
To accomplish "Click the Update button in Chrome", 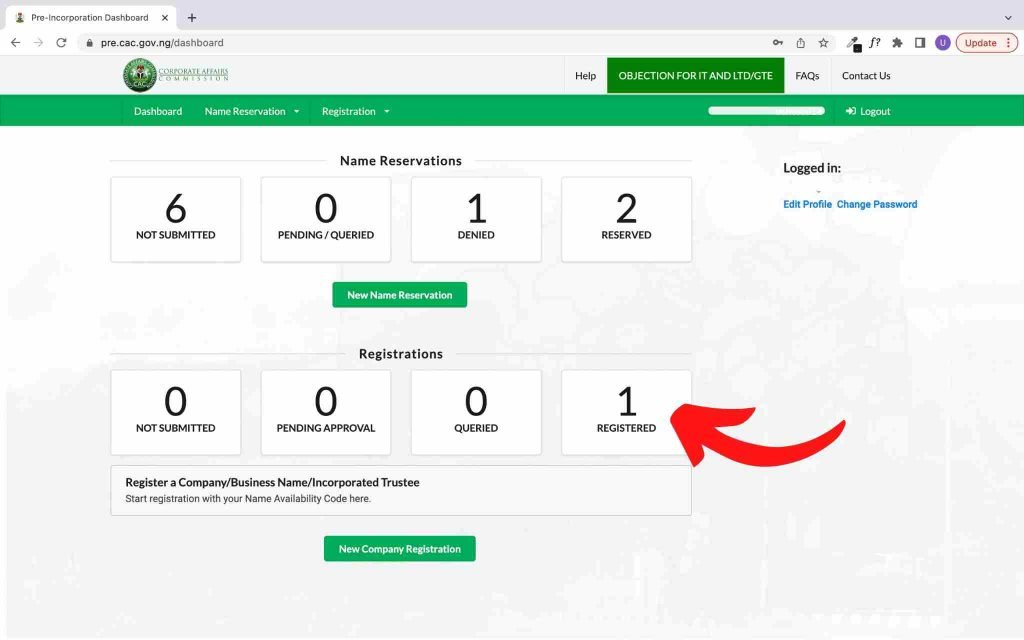I will point(987,42).
